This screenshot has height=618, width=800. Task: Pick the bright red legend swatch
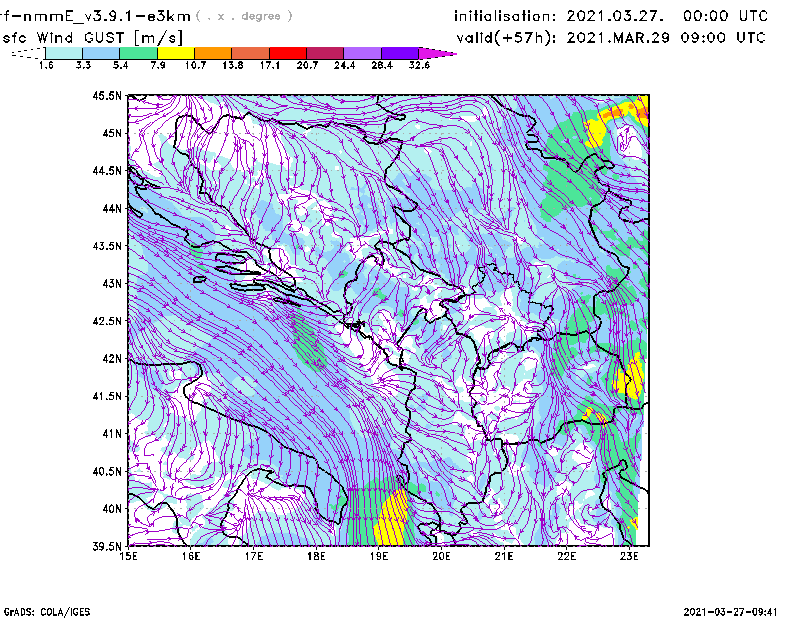coord(288,53)
